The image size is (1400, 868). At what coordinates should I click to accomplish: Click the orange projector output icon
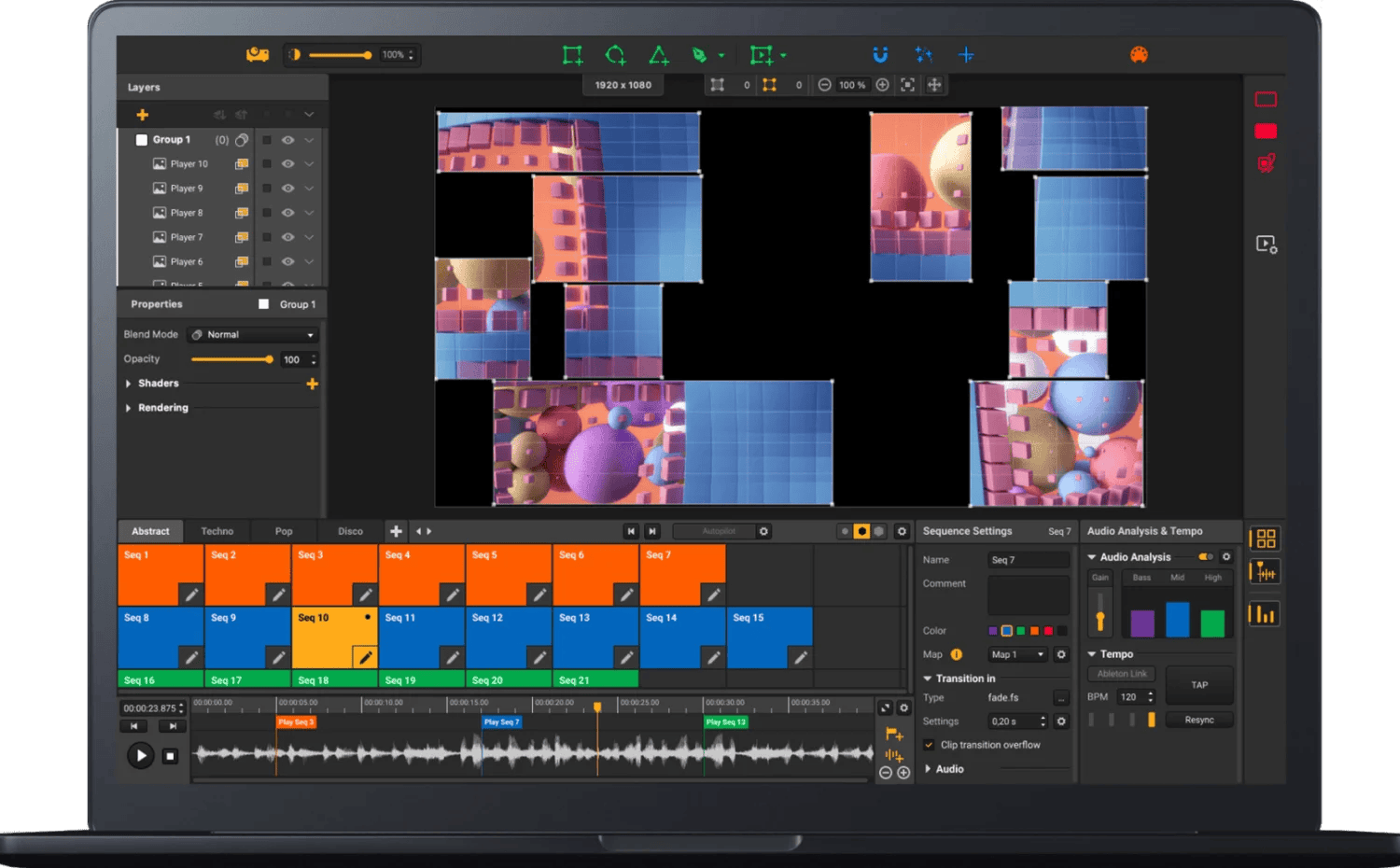[258, 55]
